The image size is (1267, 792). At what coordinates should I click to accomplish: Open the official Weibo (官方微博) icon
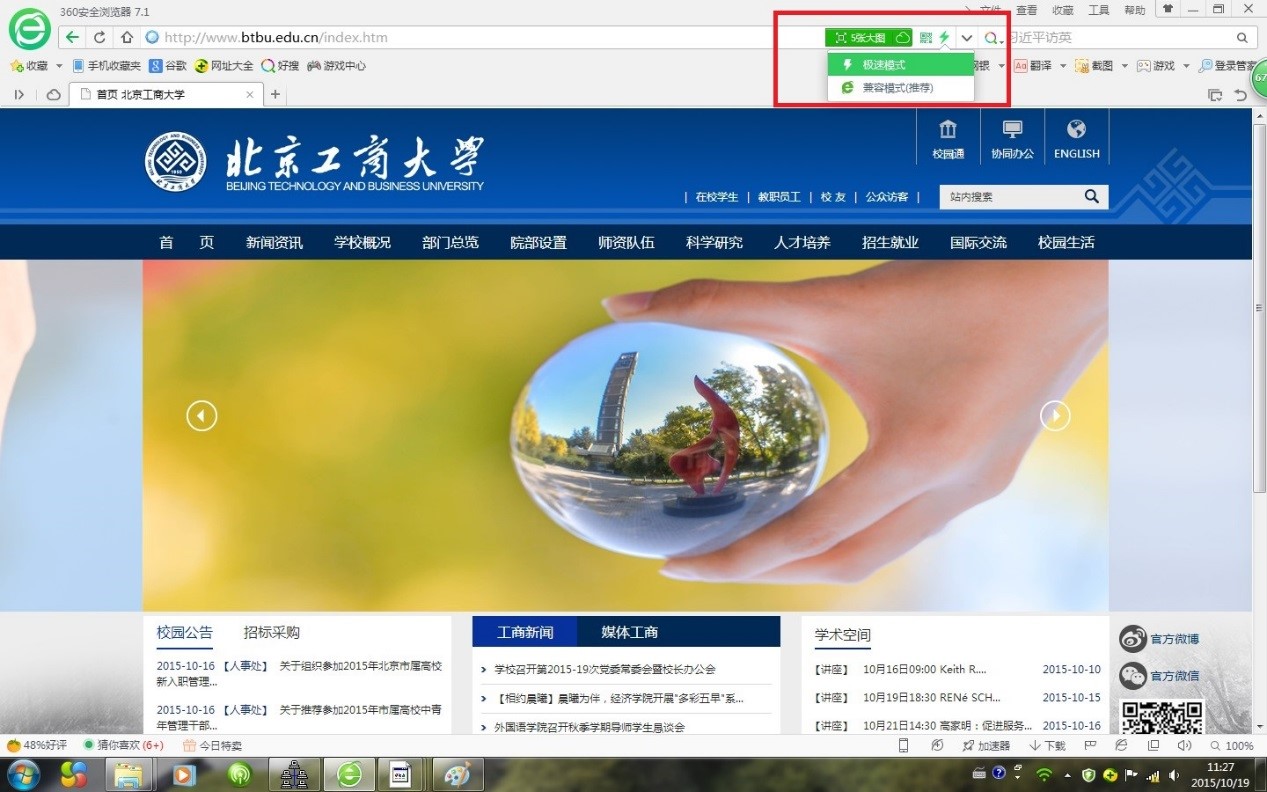1133,639
